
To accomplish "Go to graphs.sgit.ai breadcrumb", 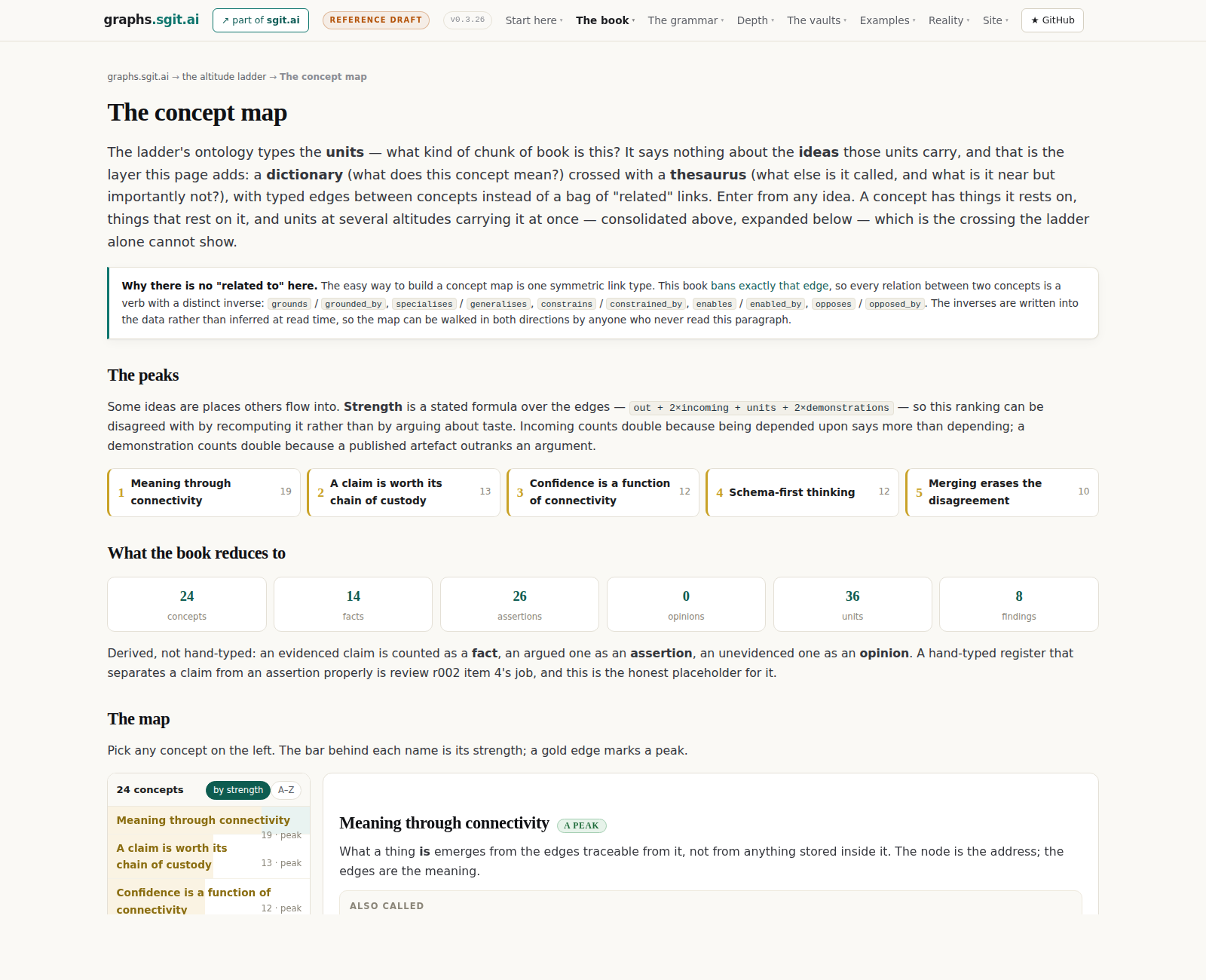I will 138,77.
